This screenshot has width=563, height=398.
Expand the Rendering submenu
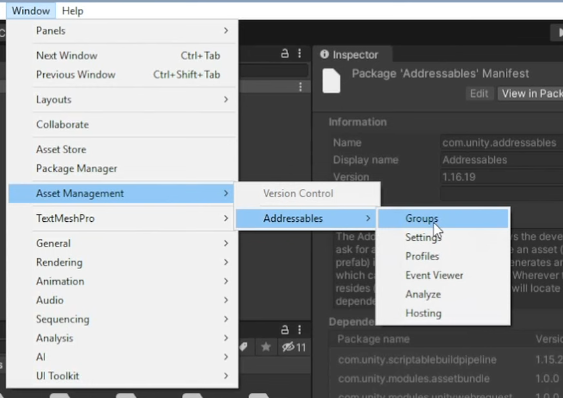[x=122, y=263]
